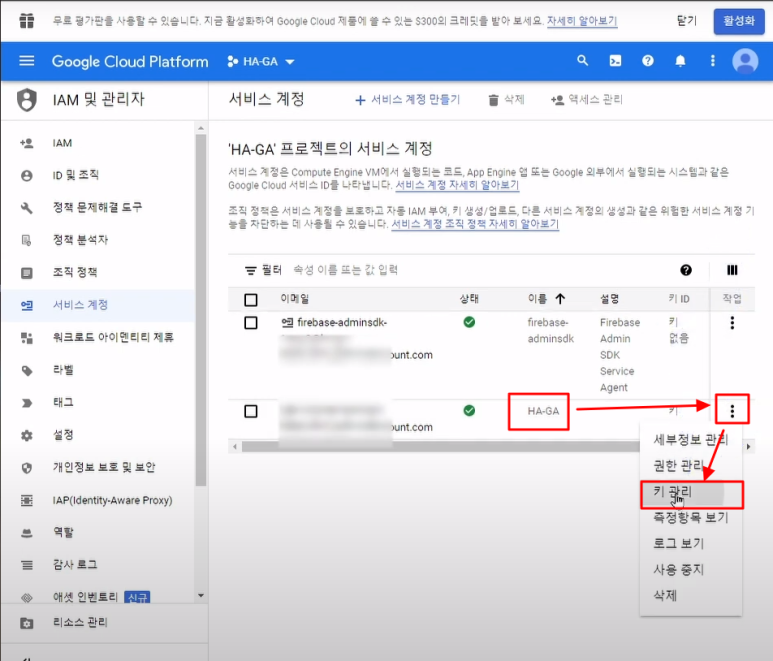Open notifications bell icon
Image resolution: width=773 pixels, height=661 pixels.
coord(680,61)
